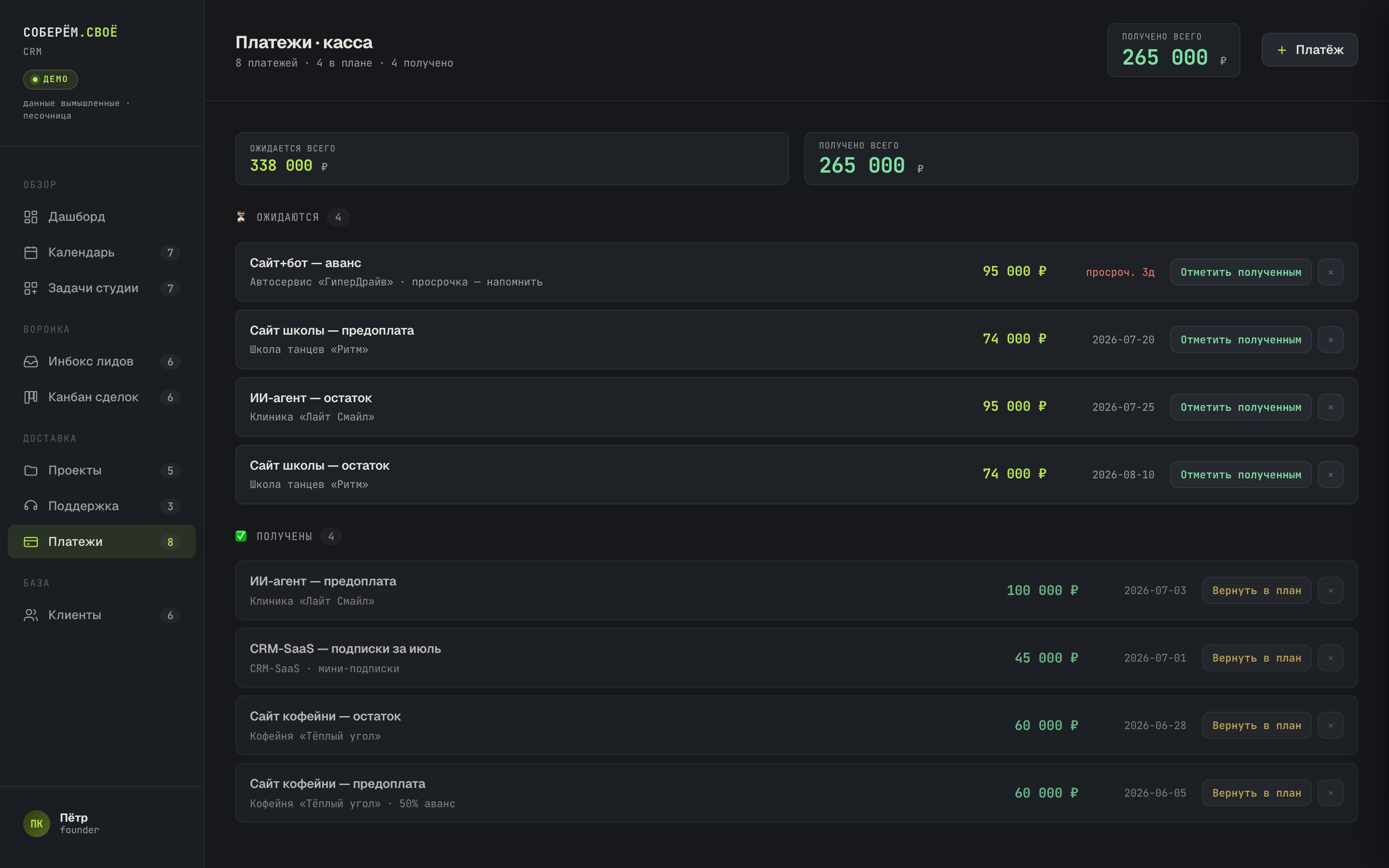The height and width of the screenshot is (868, 1389).
Task: Return Сайт кофейни — остаток to plan
Action: [x=1256, y=726]
